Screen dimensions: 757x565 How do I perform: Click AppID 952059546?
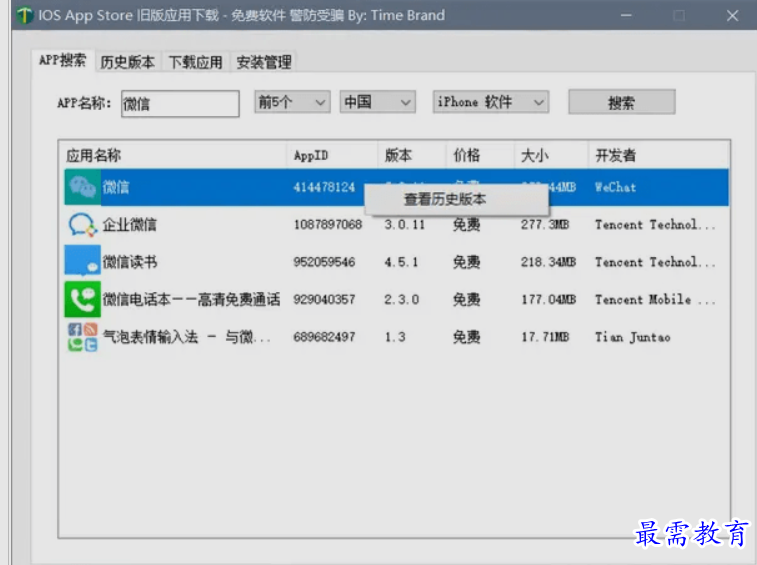324,262
